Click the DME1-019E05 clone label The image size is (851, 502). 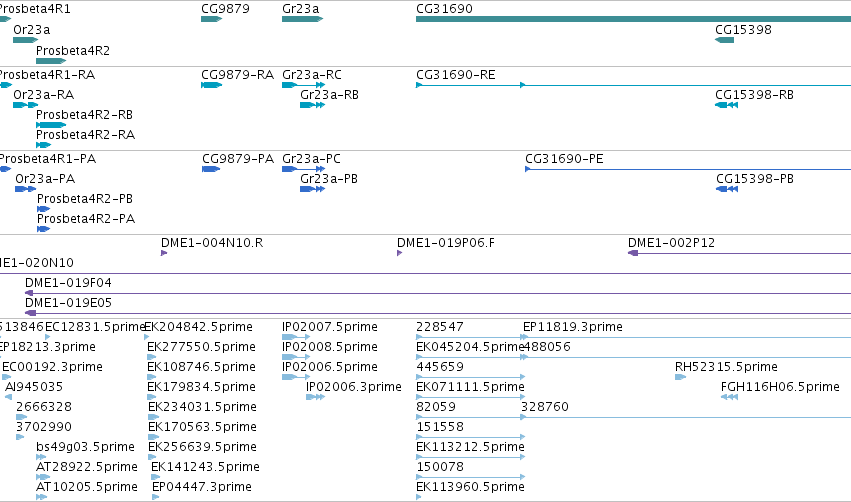click(x=68, y=303)
